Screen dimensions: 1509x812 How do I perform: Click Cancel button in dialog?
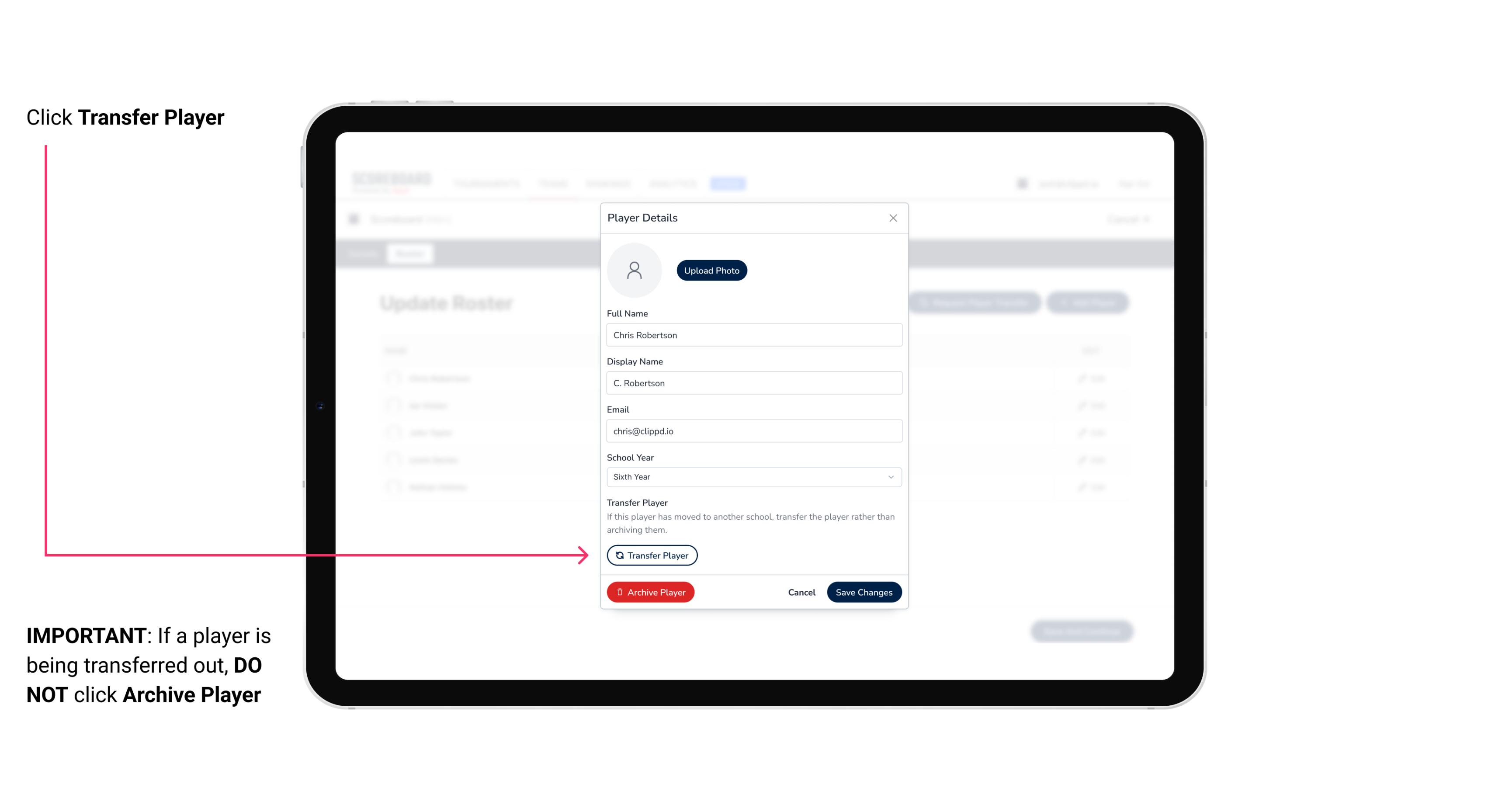pos(801,591)
